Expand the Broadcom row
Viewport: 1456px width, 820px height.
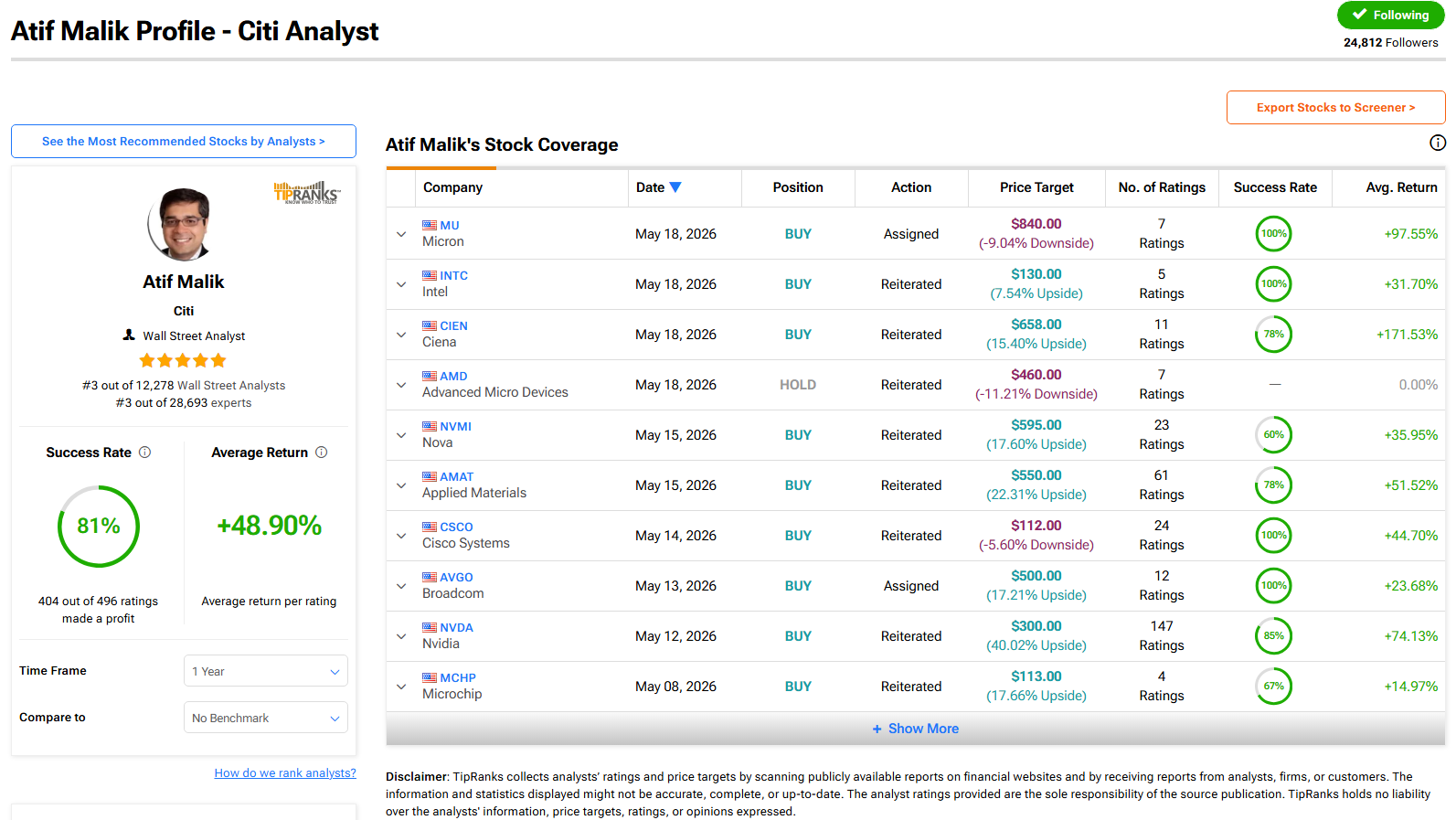coord(401,586)
